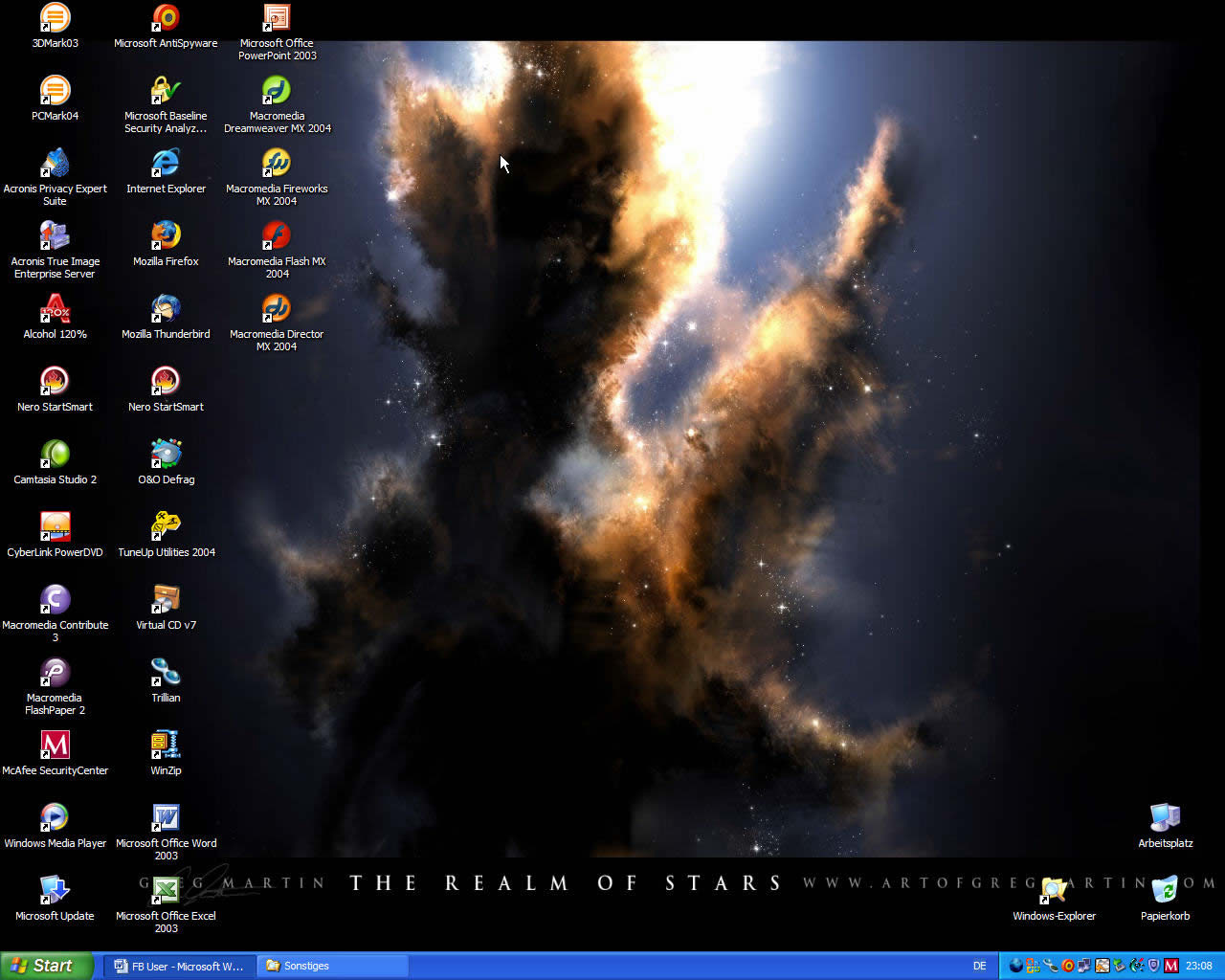This screenshot has height=980, width=1225.
Task: Select the Windows Media Player icon
Action: pyautogui.click(x=55, y=827)
